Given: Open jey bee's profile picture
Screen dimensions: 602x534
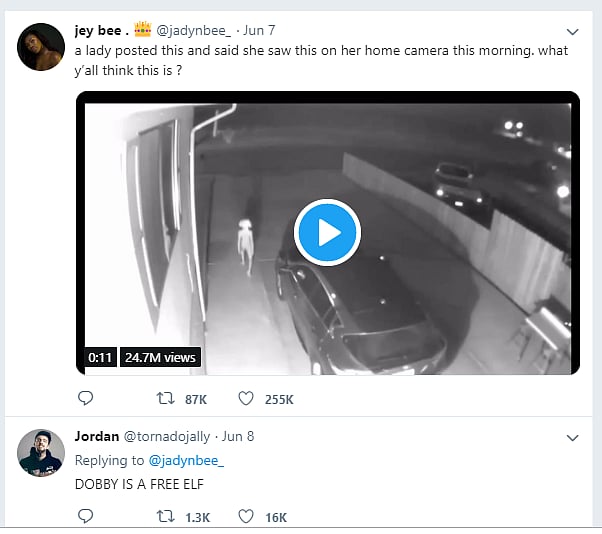Looking at the screenshot, I should coord(42,47).
